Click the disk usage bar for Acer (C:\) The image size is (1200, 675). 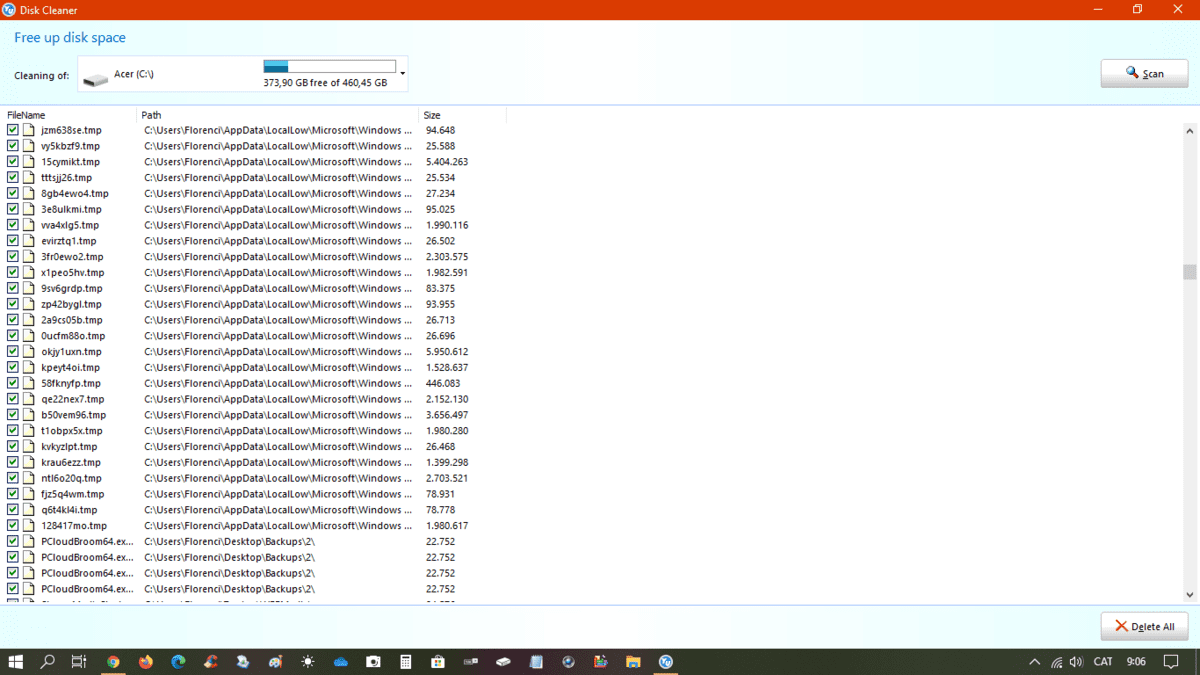329,67
